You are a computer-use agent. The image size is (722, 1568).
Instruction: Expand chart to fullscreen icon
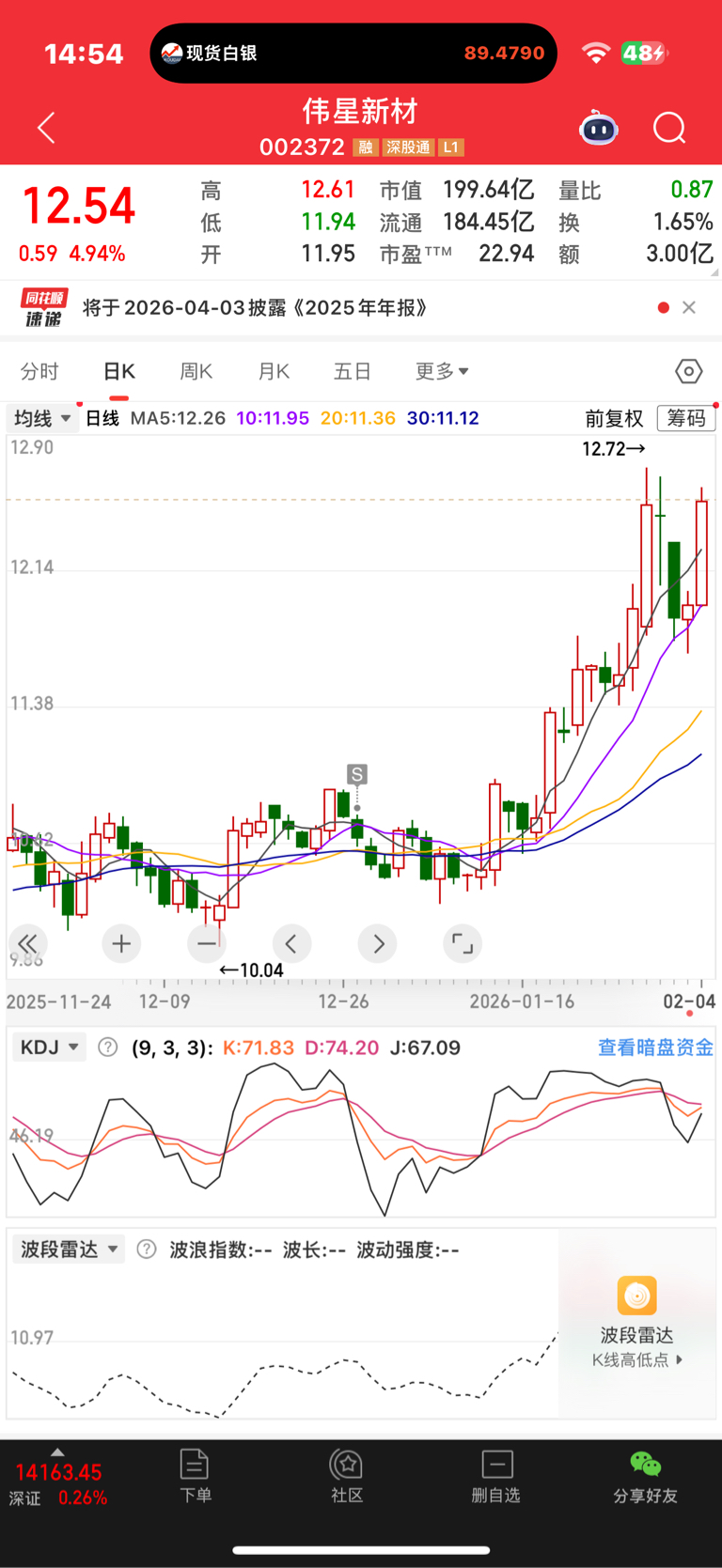tap(463, 943)
